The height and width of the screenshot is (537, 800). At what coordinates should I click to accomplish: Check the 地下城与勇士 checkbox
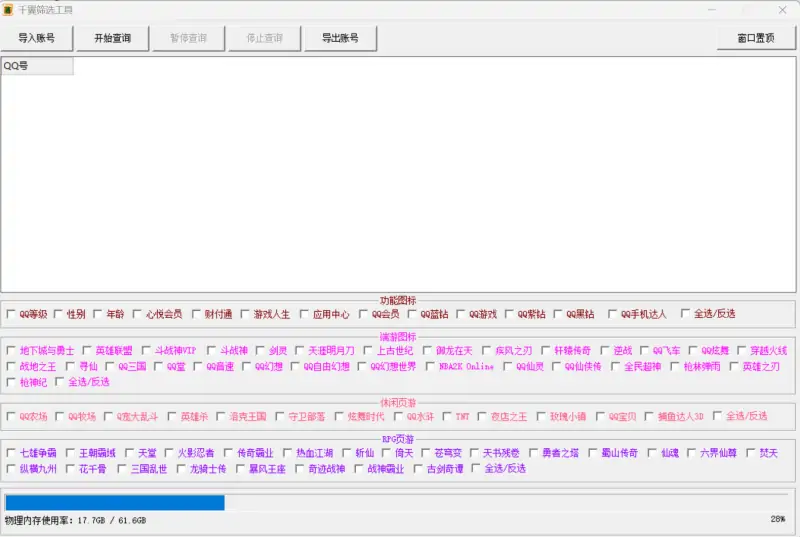pyautogui.click(x=11, y=350)
